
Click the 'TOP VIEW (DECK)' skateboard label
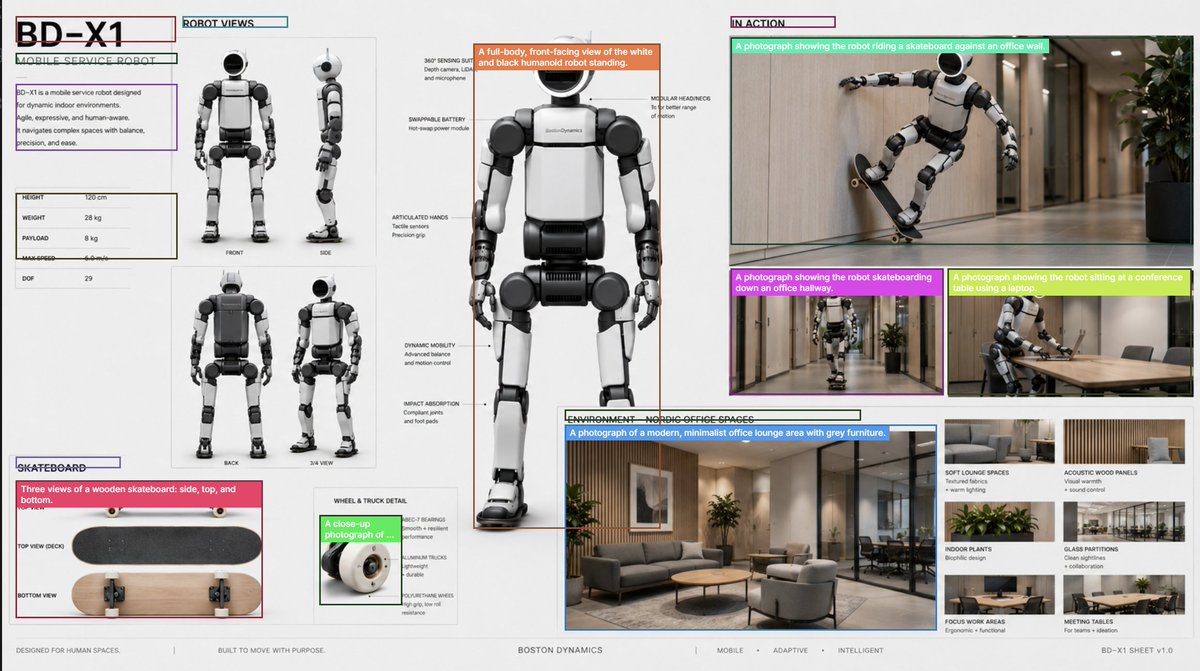40,546
